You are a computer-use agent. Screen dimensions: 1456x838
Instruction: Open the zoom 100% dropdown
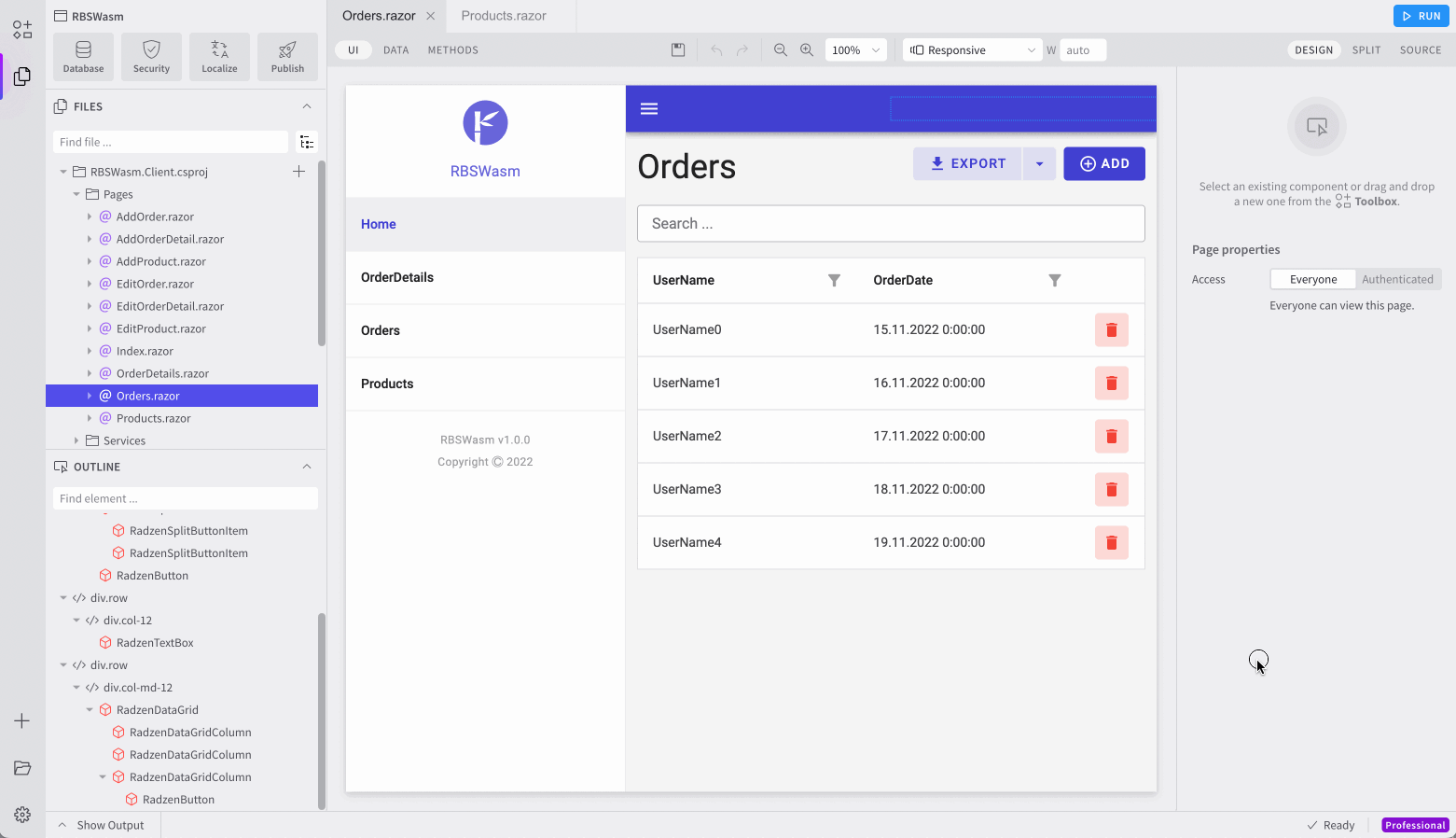(855, 50)
